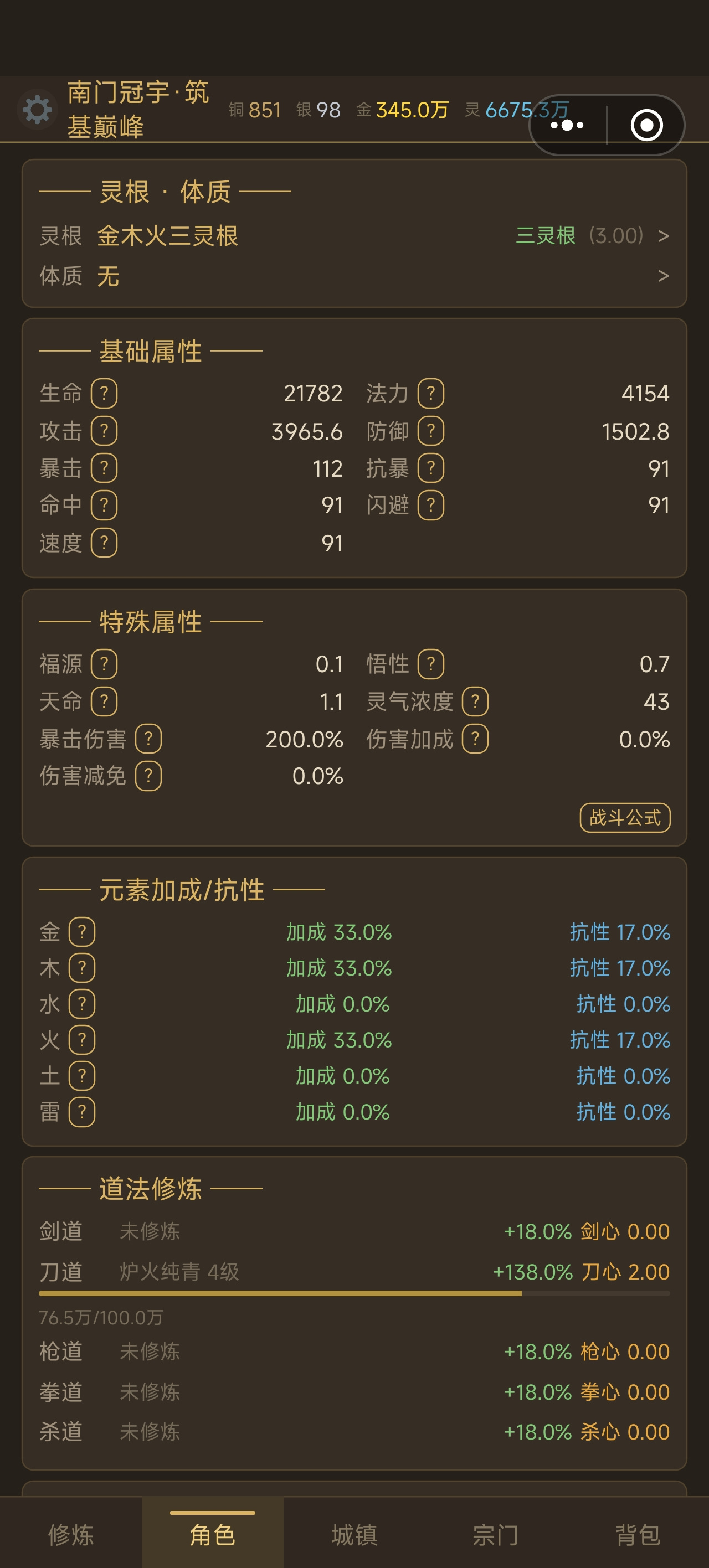Open the 战斗公式 button
This screenshot has width=709, height=1568.
(625, 817)
